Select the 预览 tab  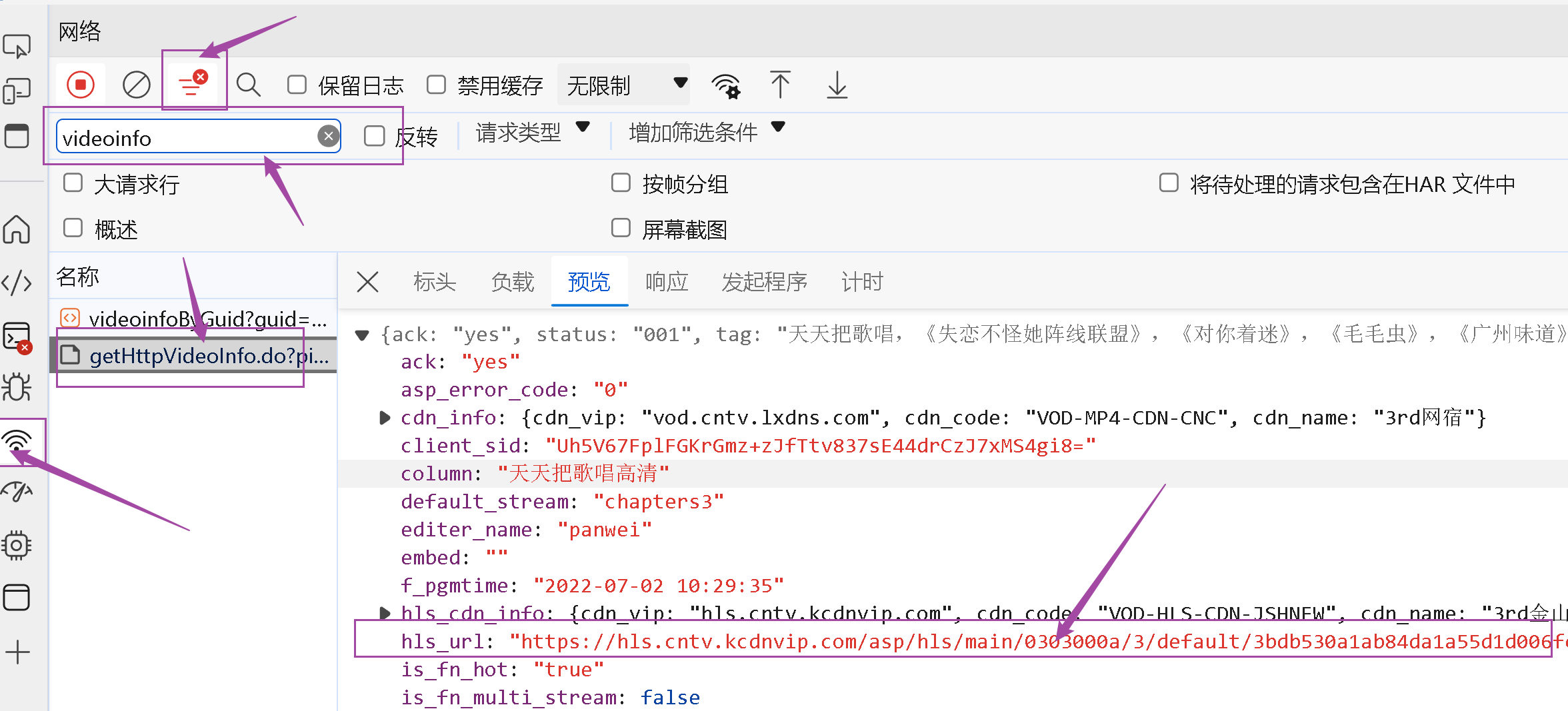tap(589, 282)
